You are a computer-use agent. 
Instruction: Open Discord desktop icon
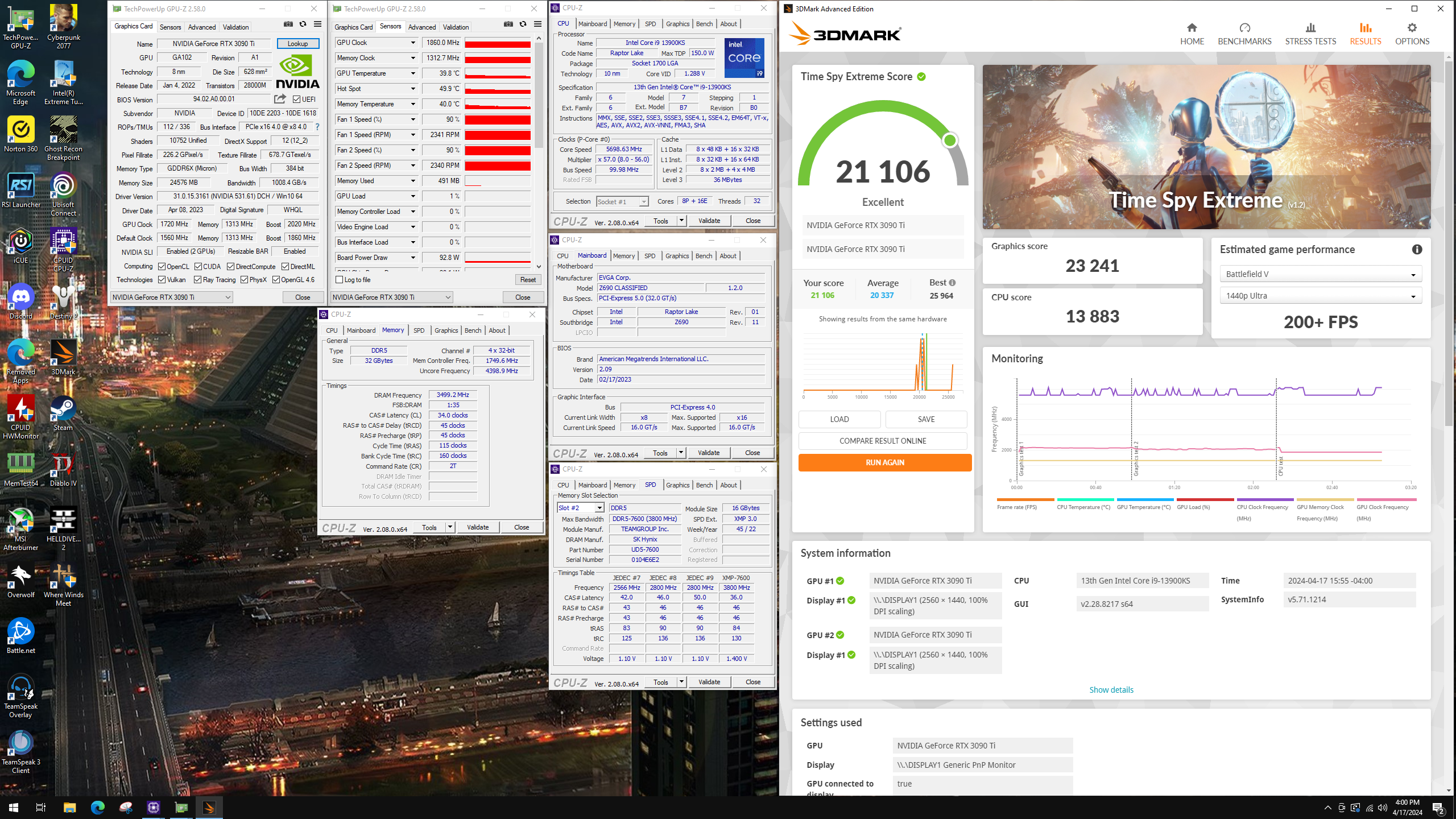point(20,301)
